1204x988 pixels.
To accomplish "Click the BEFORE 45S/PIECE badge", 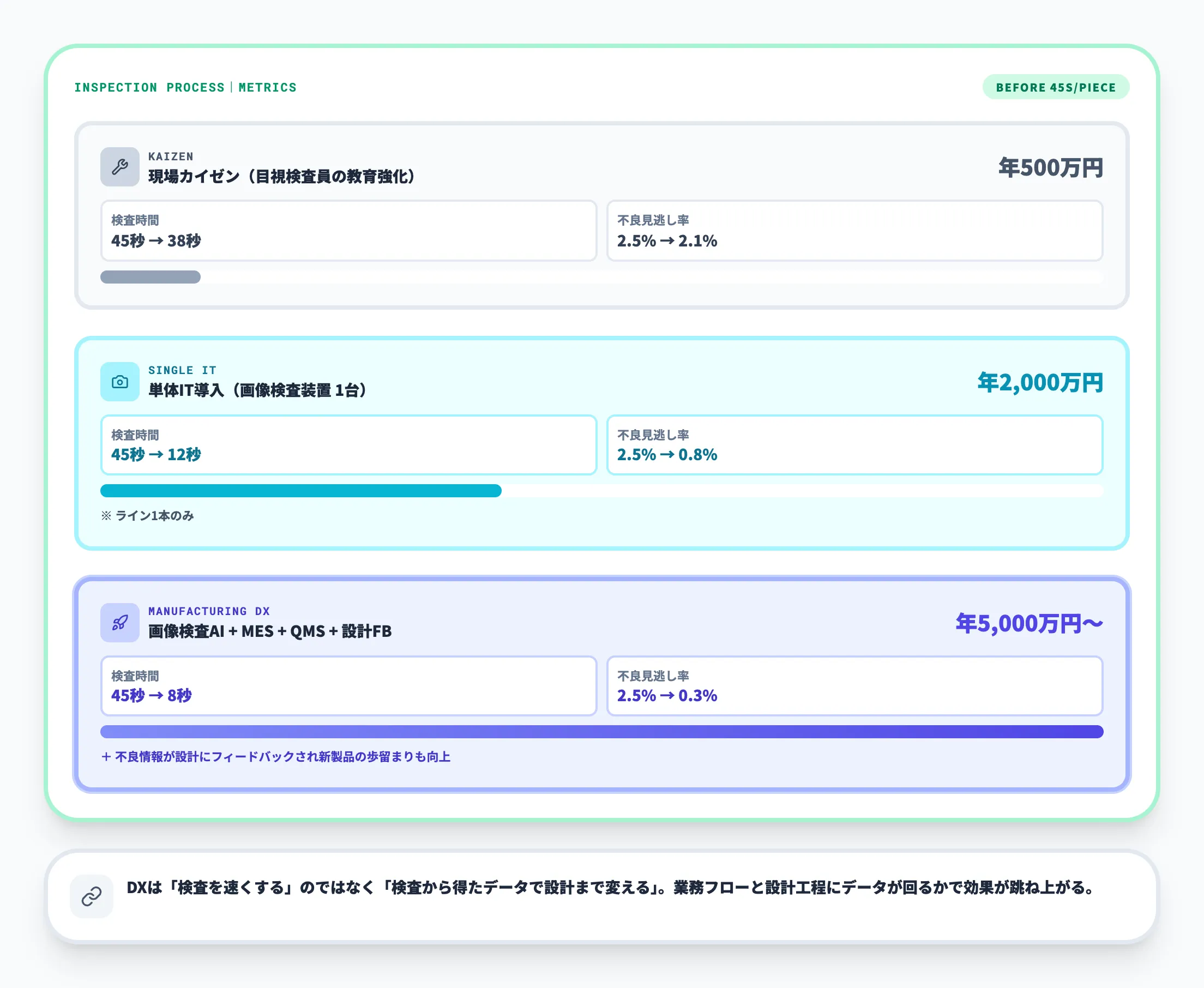I will (1056, 87).
